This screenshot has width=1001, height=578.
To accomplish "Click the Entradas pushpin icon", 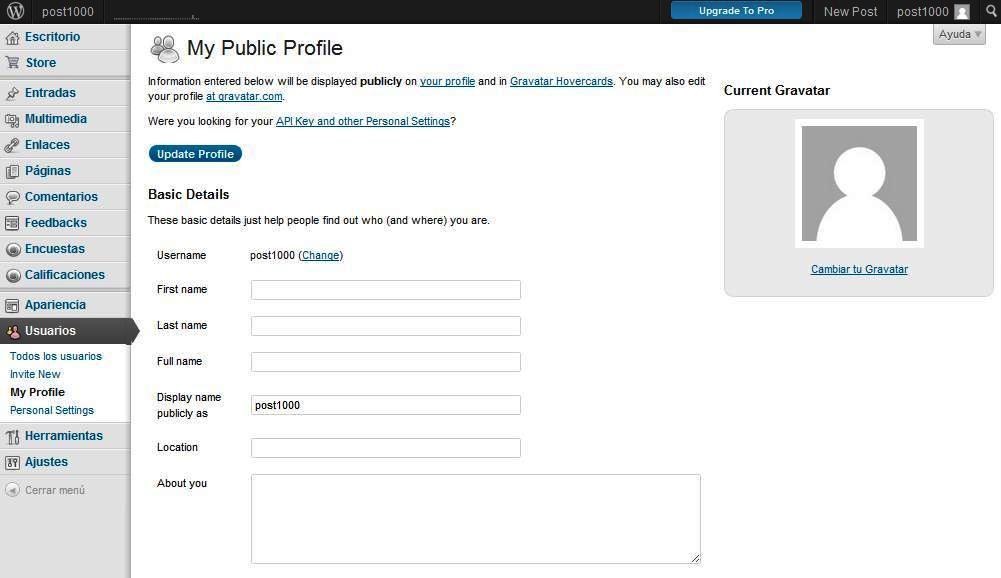I will pos(12,93).
